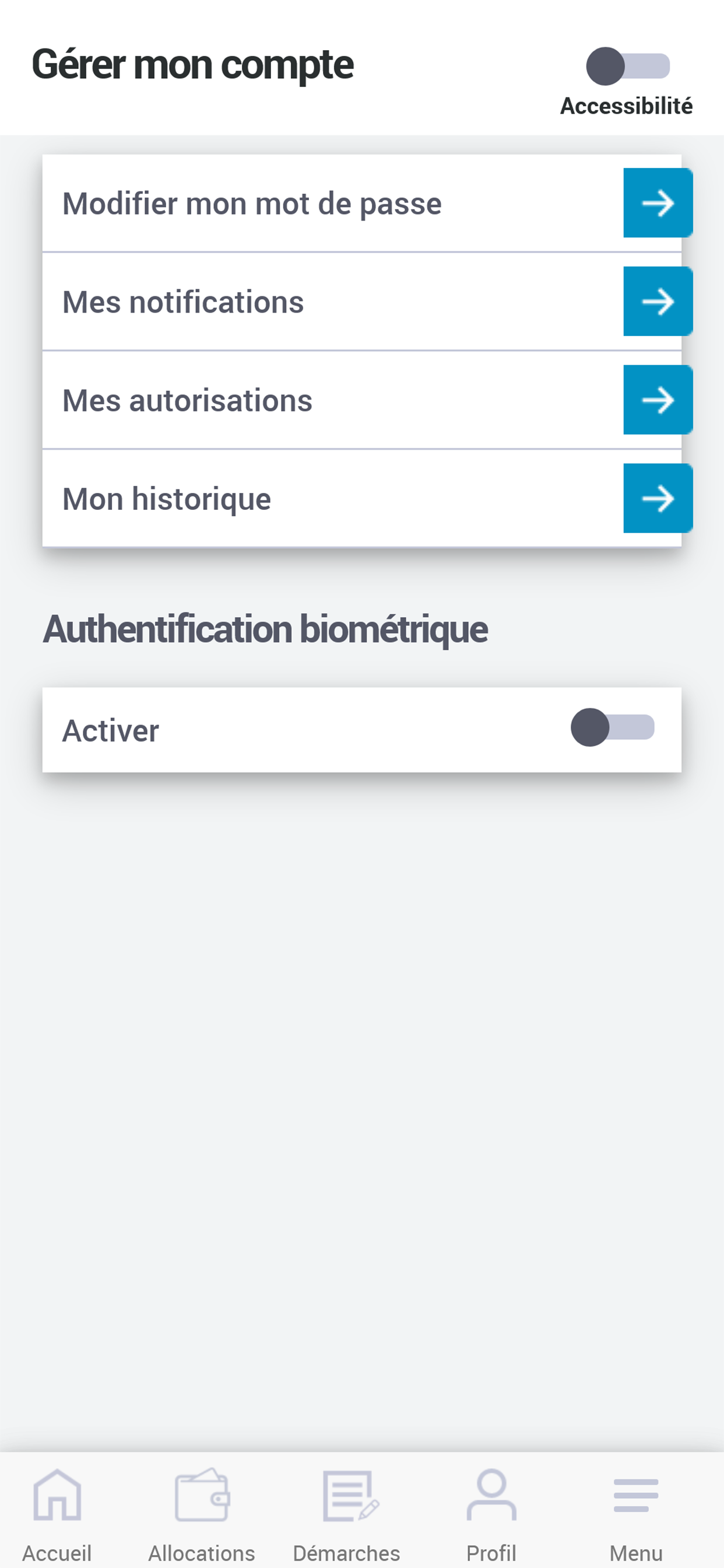Select the Démarches tab label
This screenshot has width=724, height=1568.
[x=347, y=1553]
